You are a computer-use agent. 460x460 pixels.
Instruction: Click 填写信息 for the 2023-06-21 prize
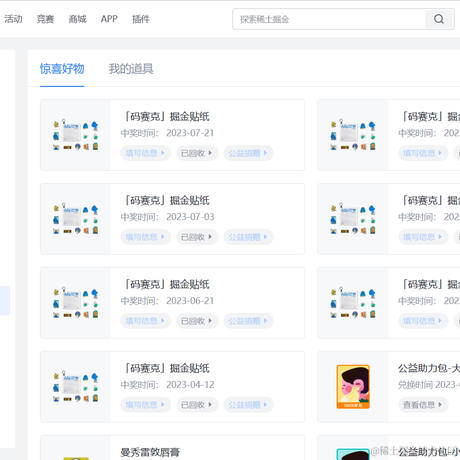coord(146,321)
